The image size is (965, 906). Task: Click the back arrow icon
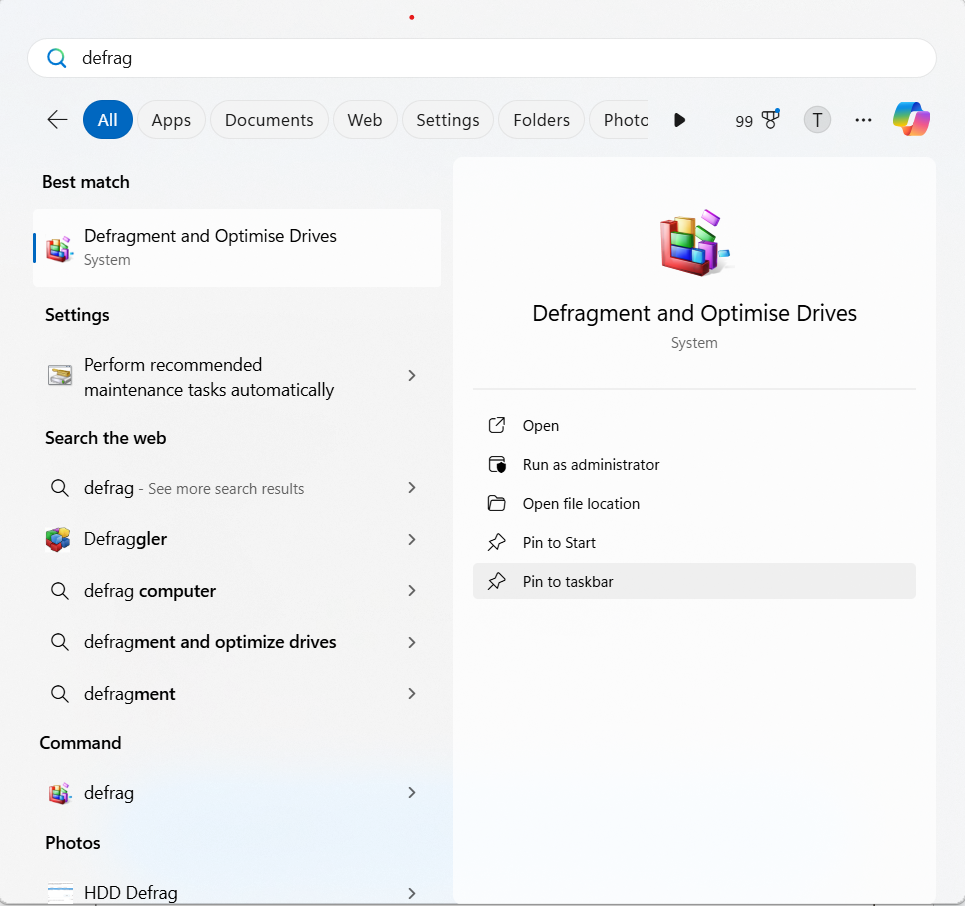click(57, 120)
